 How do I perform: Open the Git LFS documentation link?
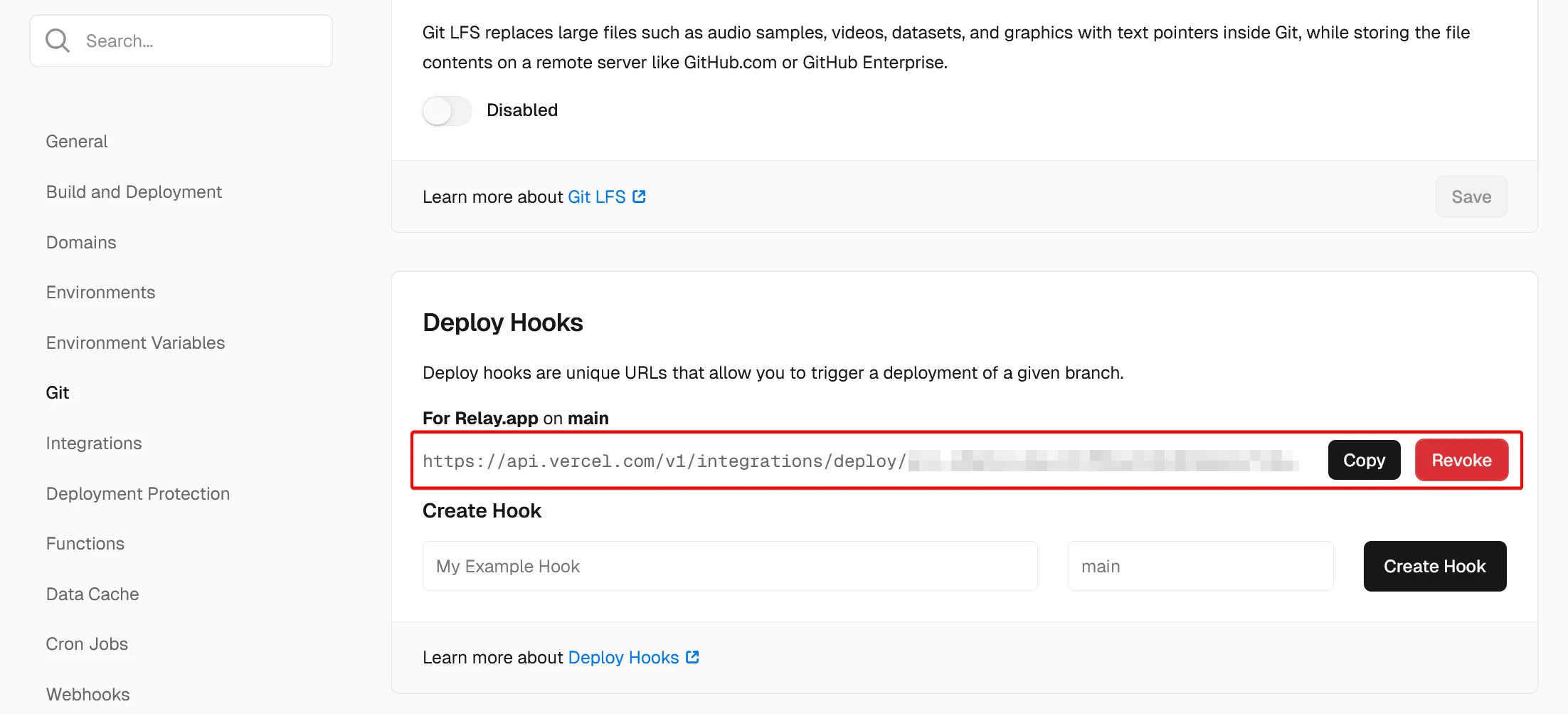pyautogui.click(x=596, y=197)
